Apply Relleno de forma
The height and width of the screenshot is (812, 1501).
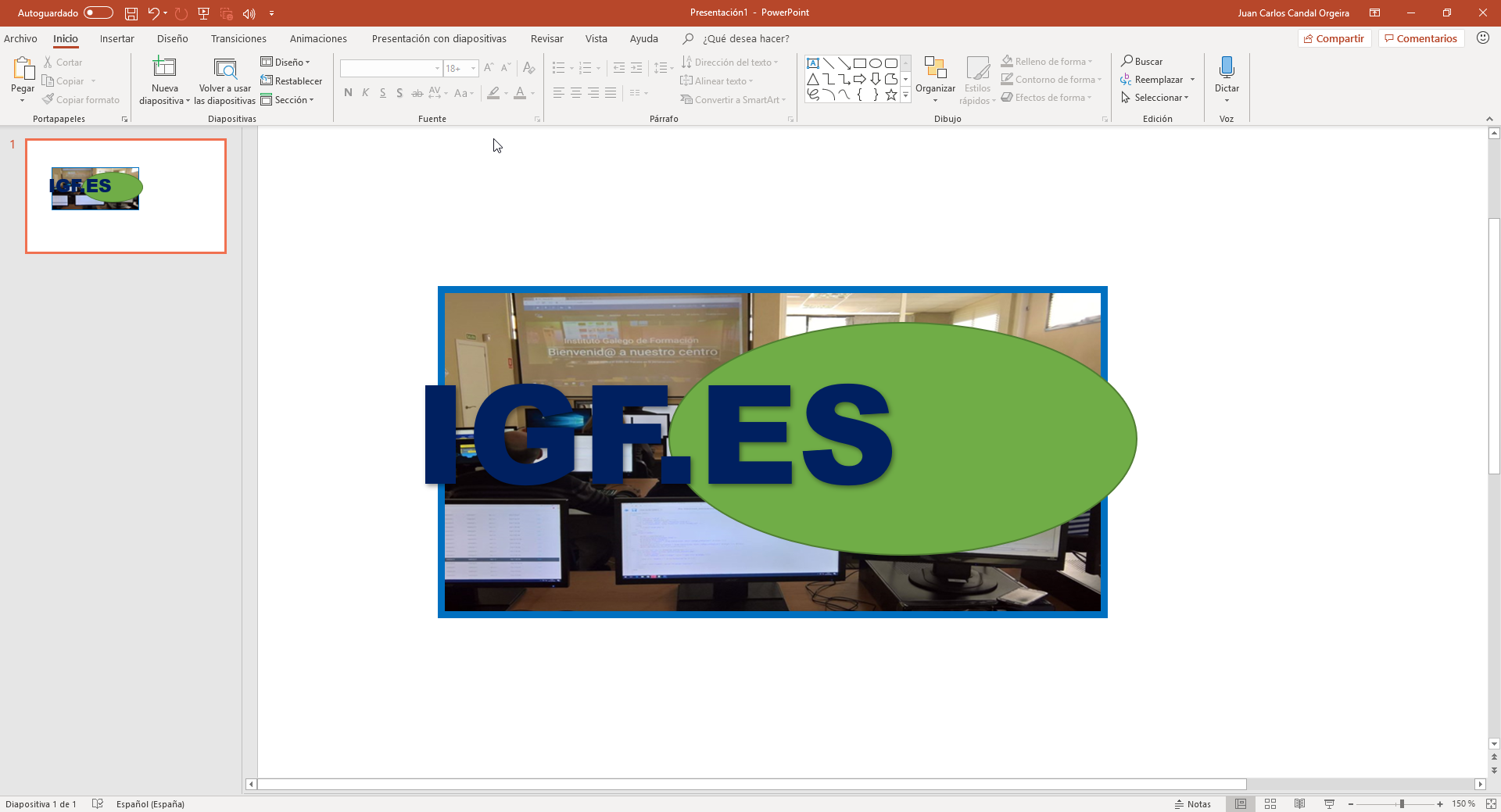click(x=1046, y=61)
